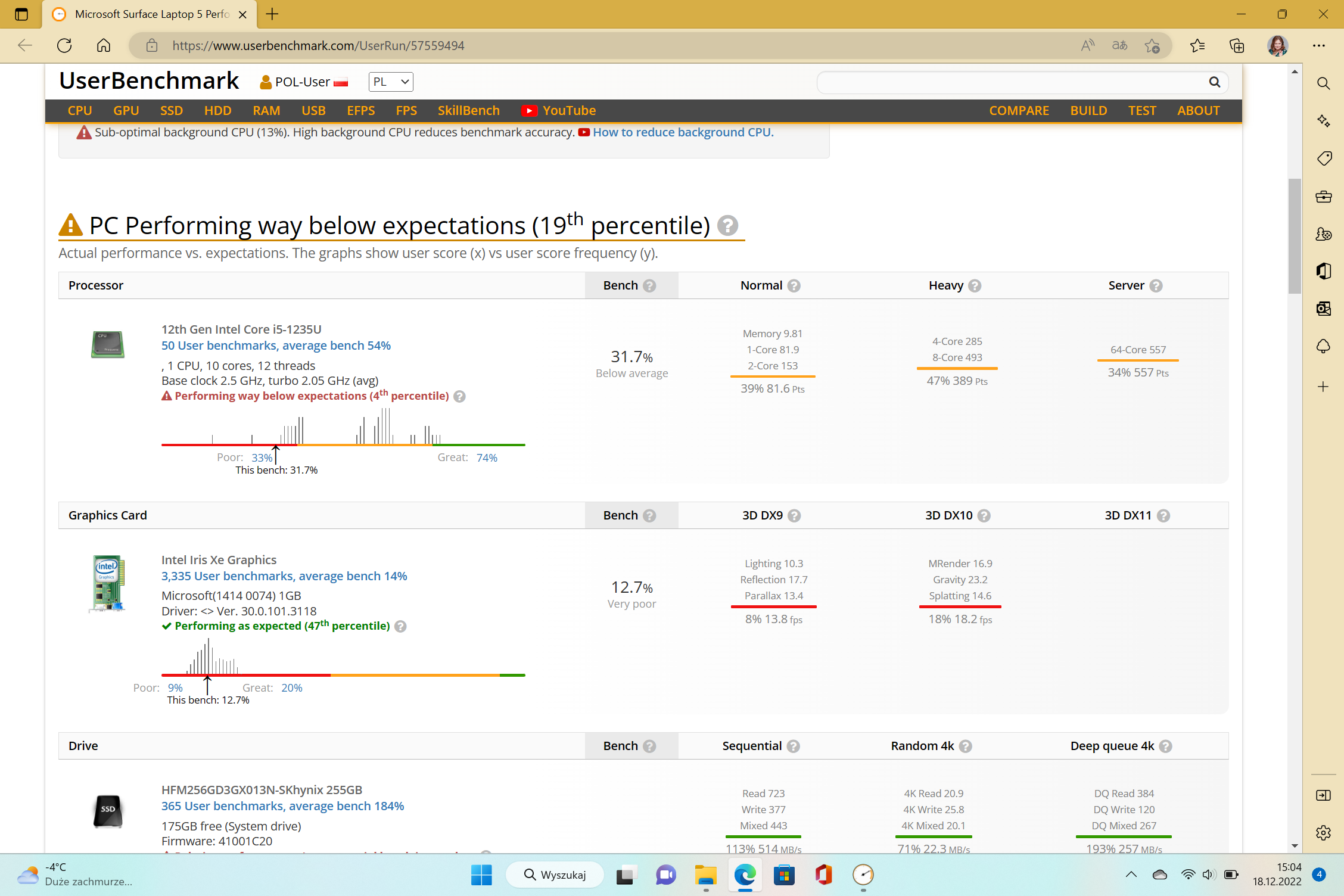This screenshot has height=896, width=1344.
Task: Open the Discover sparkle sidebar icon
Action: (x=1324, y=121)
